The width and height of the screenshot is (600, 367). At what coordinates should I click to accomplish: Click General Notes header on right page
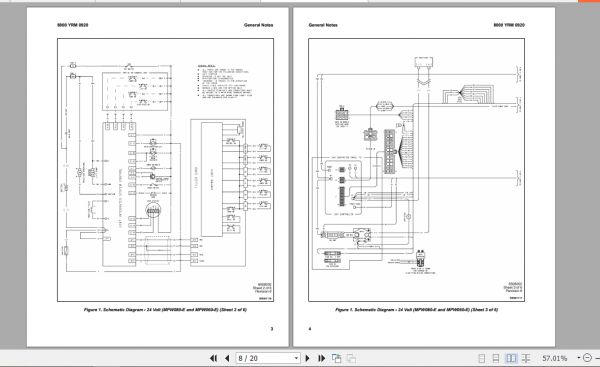(x=323, y=25)
